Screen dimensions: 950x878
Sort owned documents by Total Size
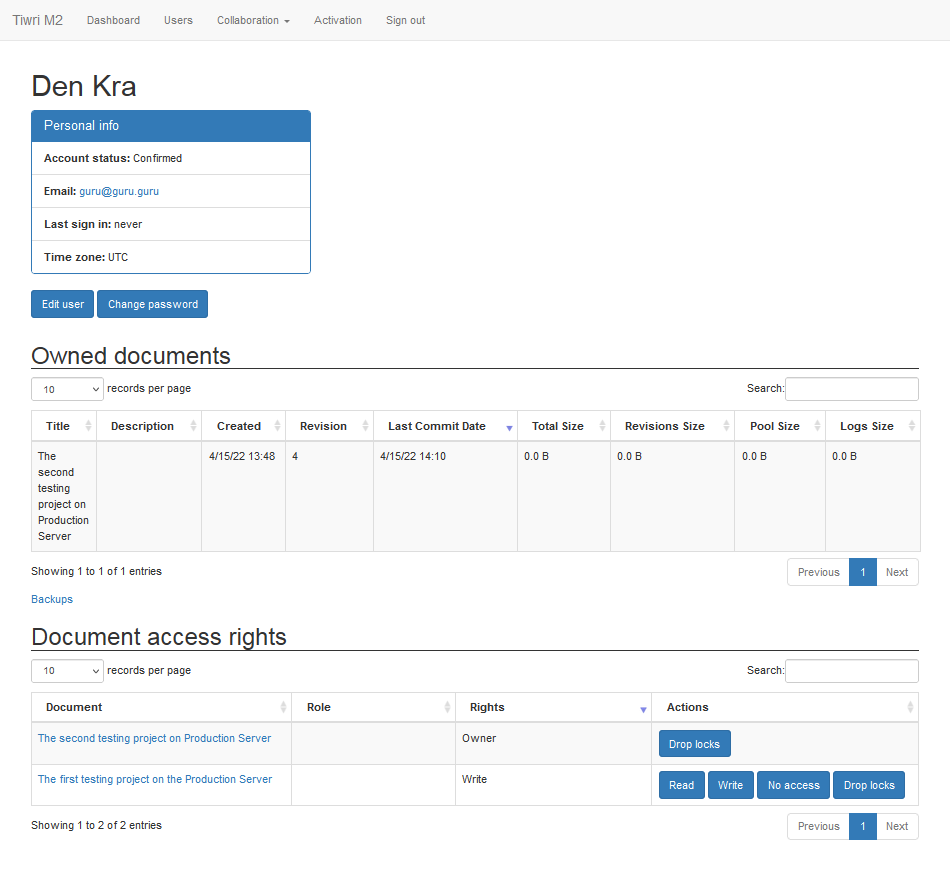coord(563,426)
